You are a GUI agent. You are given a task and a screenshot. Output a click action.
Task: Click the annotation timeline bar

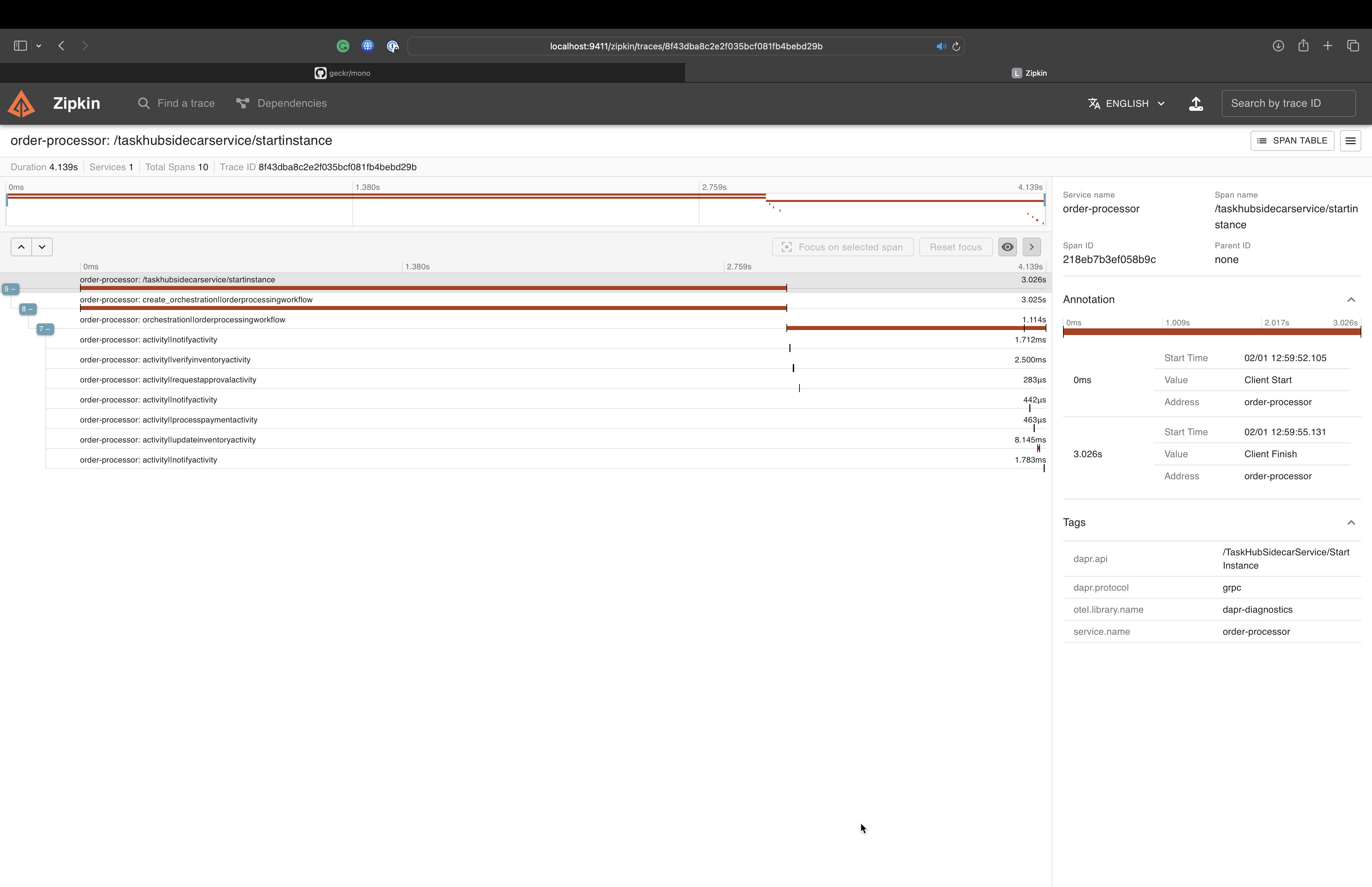pos(1212,332)
